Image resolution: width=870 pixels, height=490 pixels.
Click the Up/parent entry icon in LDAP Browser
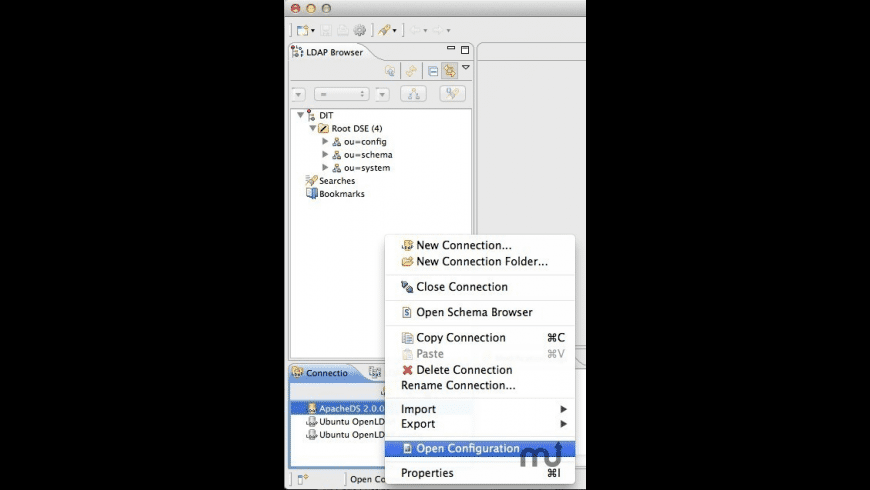(x=390, y=71)
